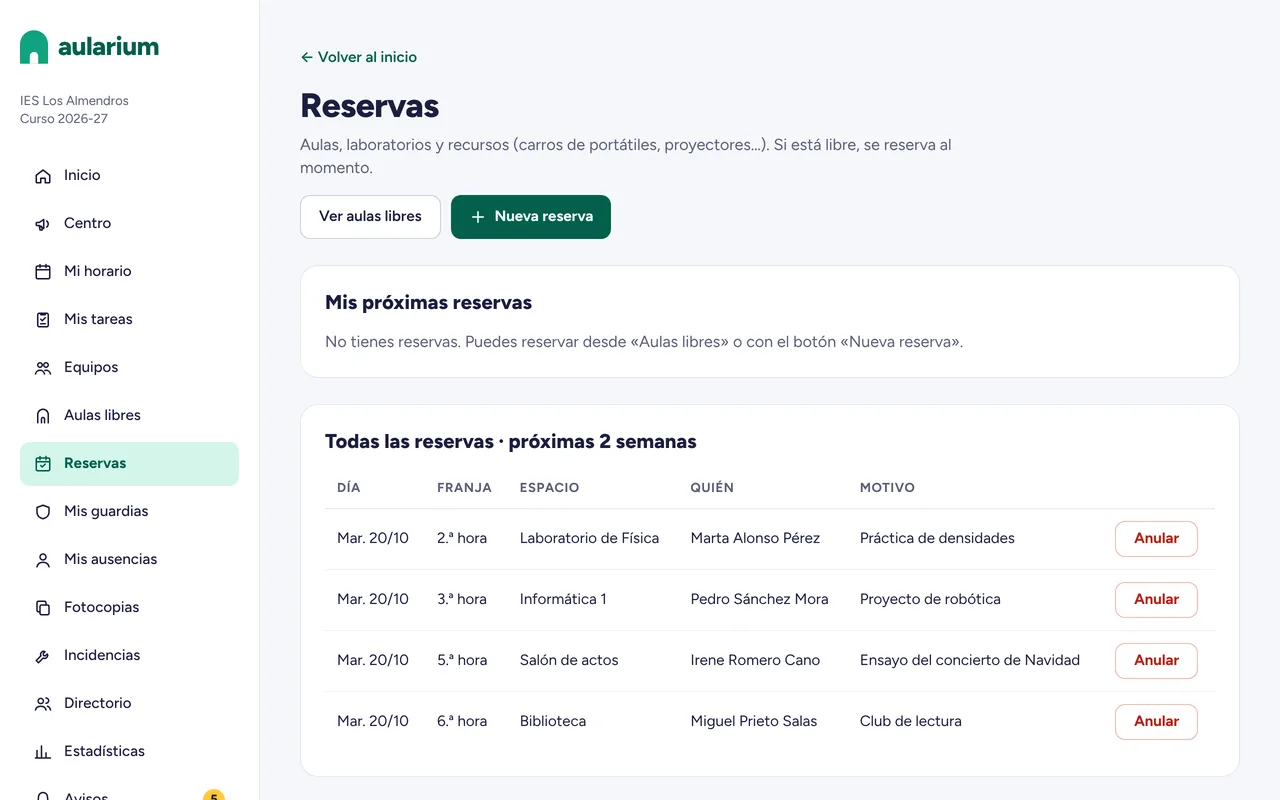Viewport: 1280px width, 800px height.
Task: Navigate to Aulas libres in sidebar
Action: pyautogui.click(x=129, y=416)
